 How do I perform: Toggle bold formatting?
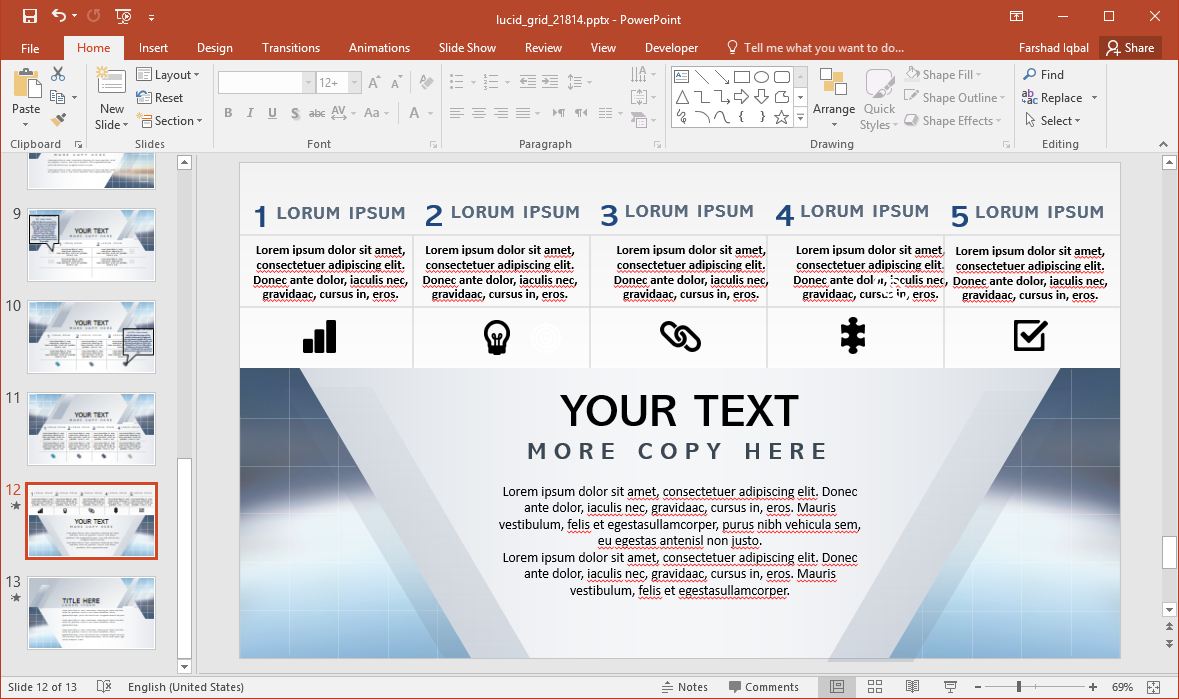(227, 114)
